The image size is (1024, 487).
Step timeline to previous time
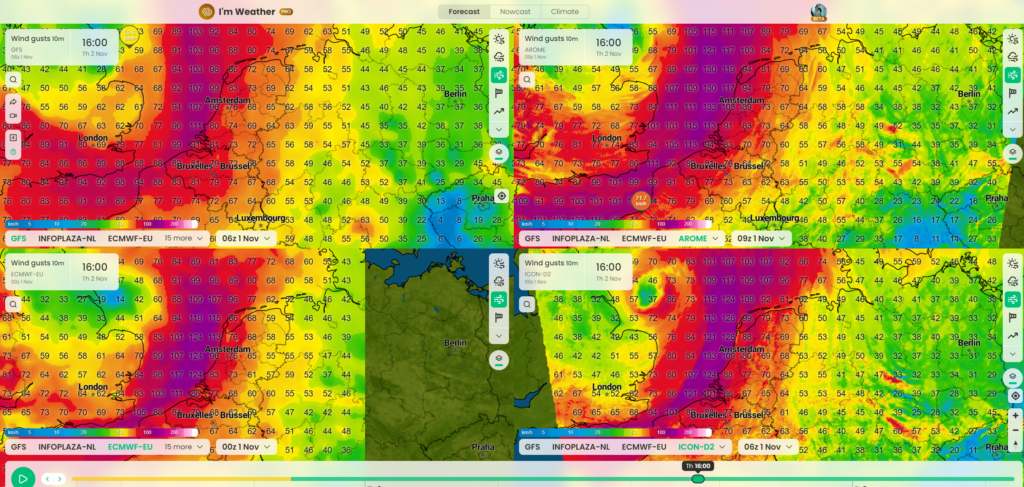pyautogui.click(x=48, y=479)
